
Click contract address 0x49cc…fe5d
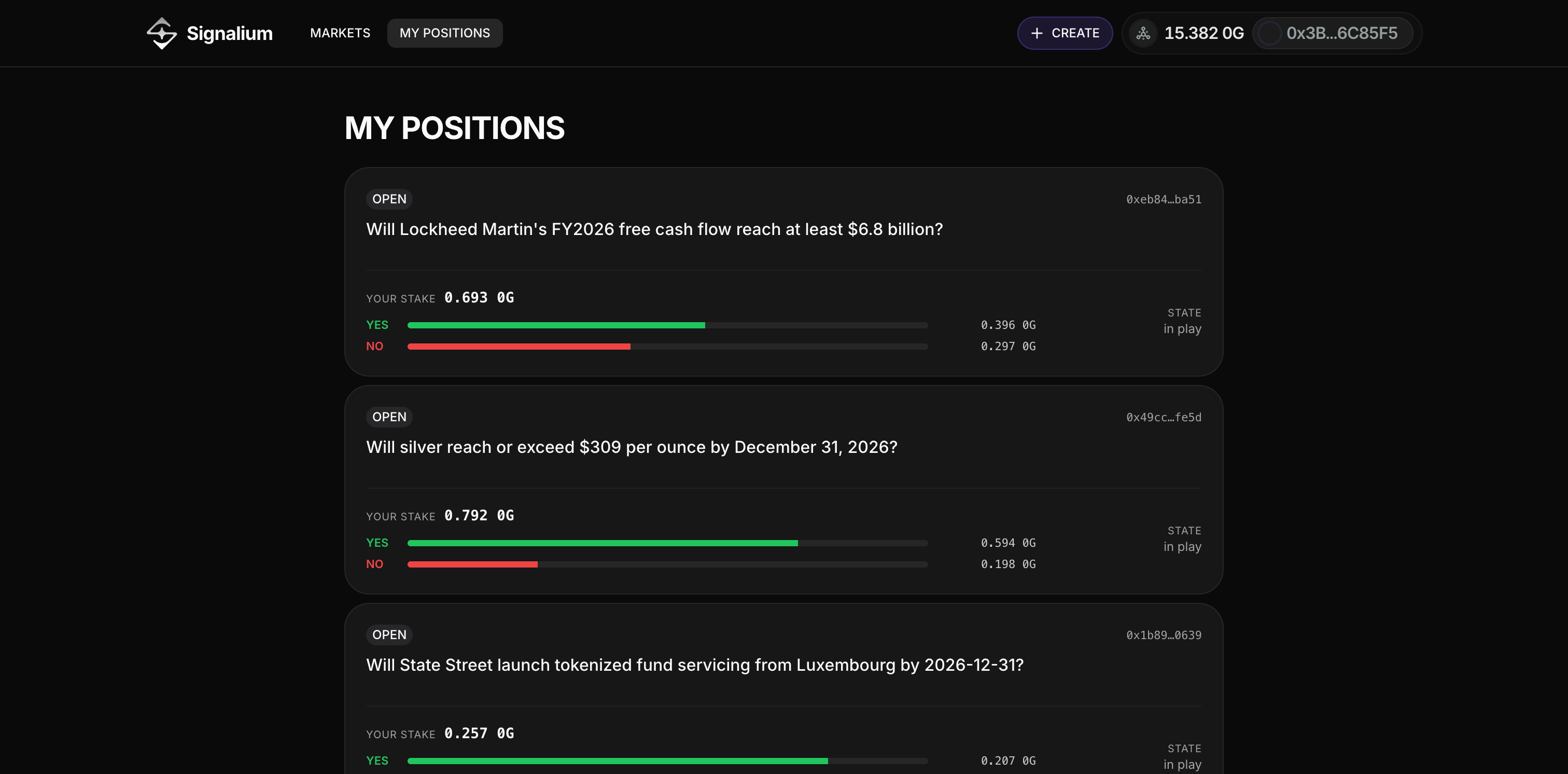[1163, 417]
